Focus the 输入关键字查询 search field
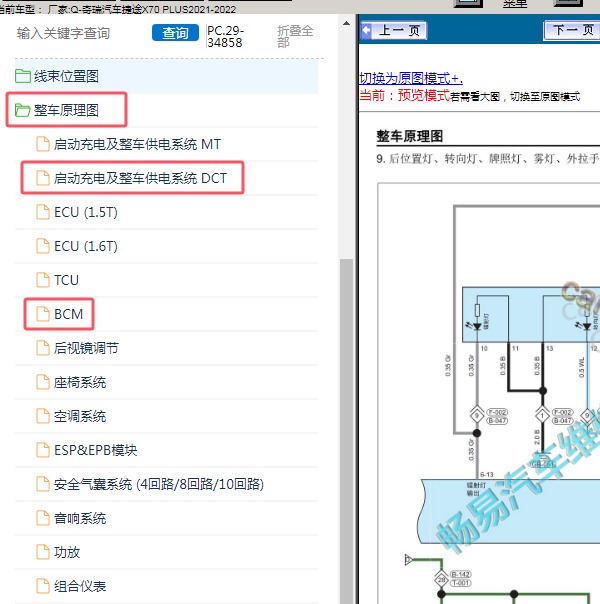This screenshot has height=604, width=600. pyautogui.click(x=64, y=34)
